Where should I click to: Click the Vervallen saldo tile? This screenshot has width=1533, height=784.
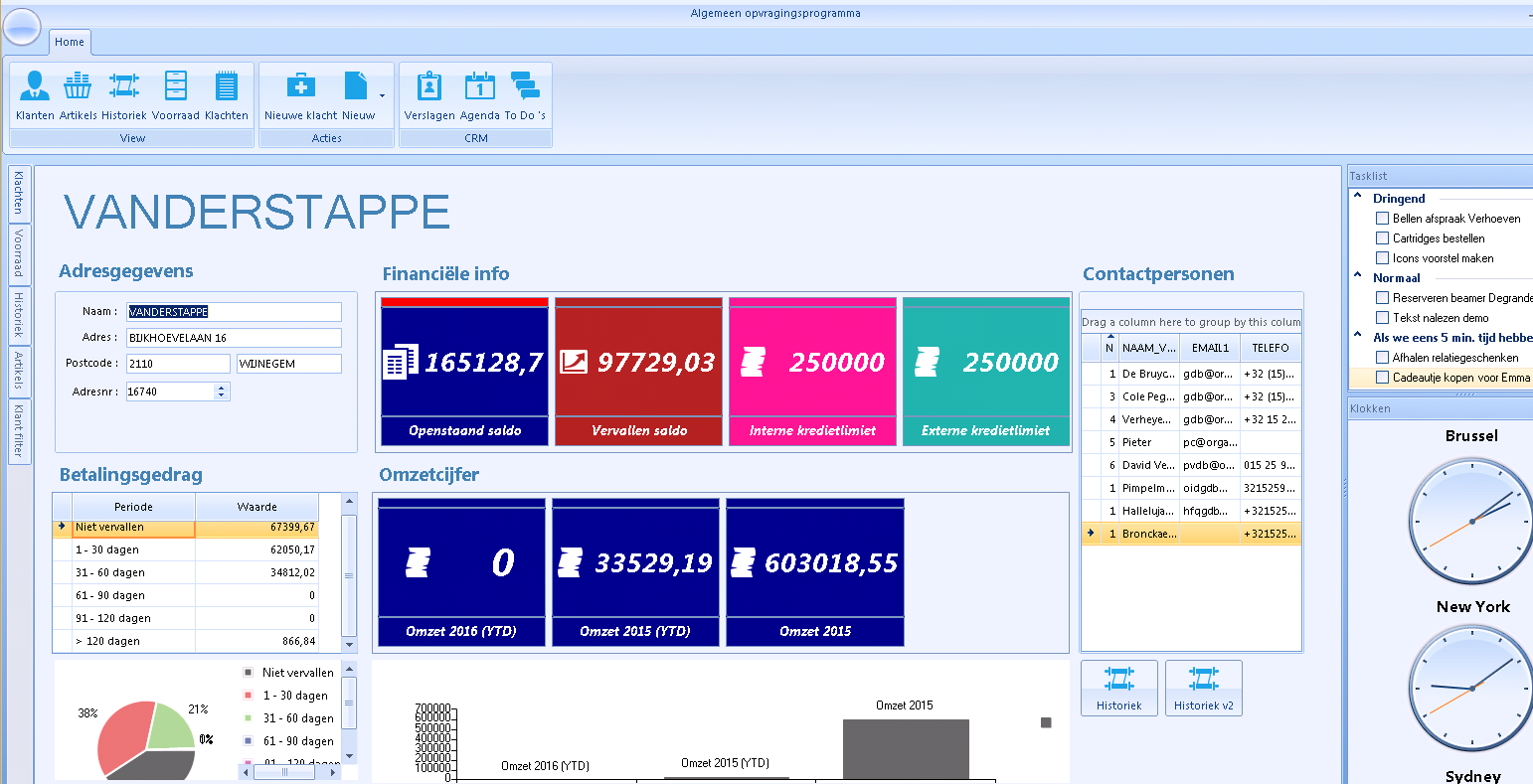pyautogui.click(x=639, y=372)
